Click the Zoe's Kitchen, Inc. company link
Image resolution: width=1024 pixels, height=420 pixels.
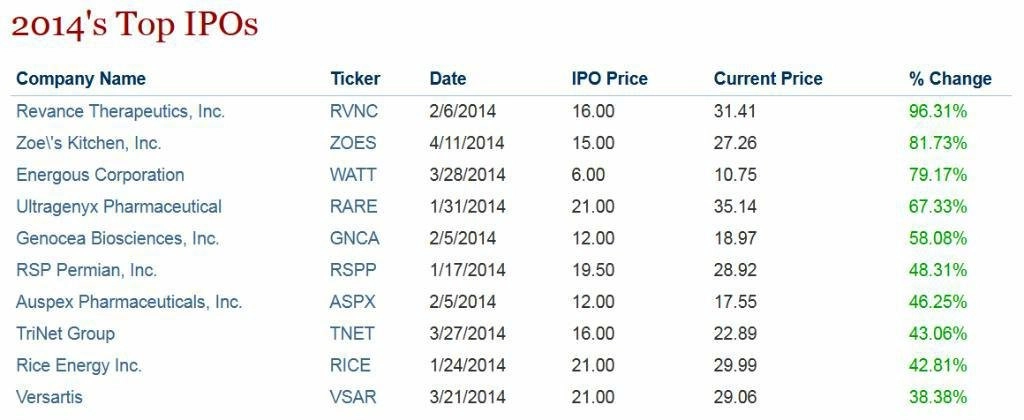click(x=88, y=143)
